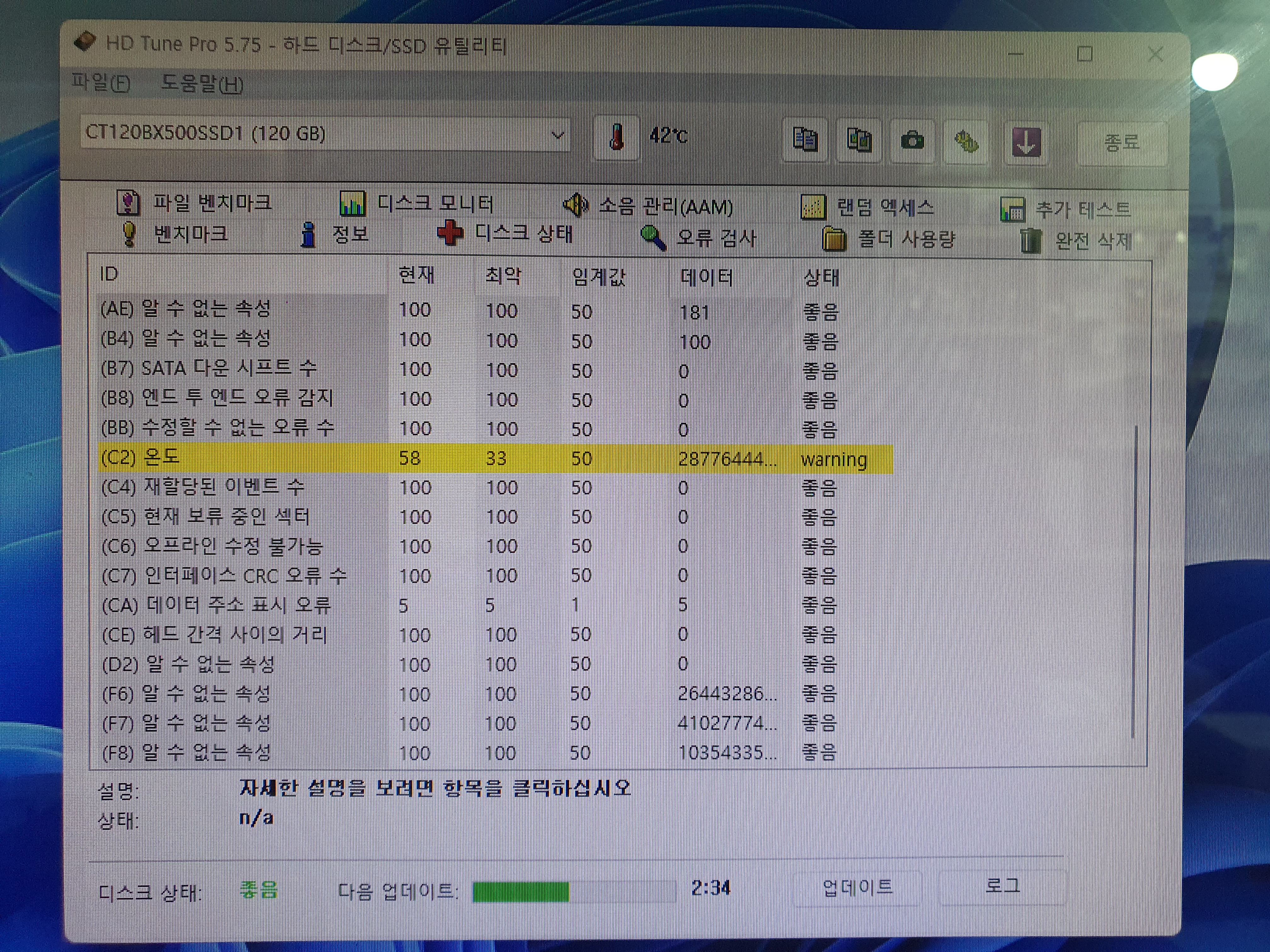Click the 랜덤 엑세스 graph icon
The width and height of the screenshot is (1270, 952).
point(813,207)
